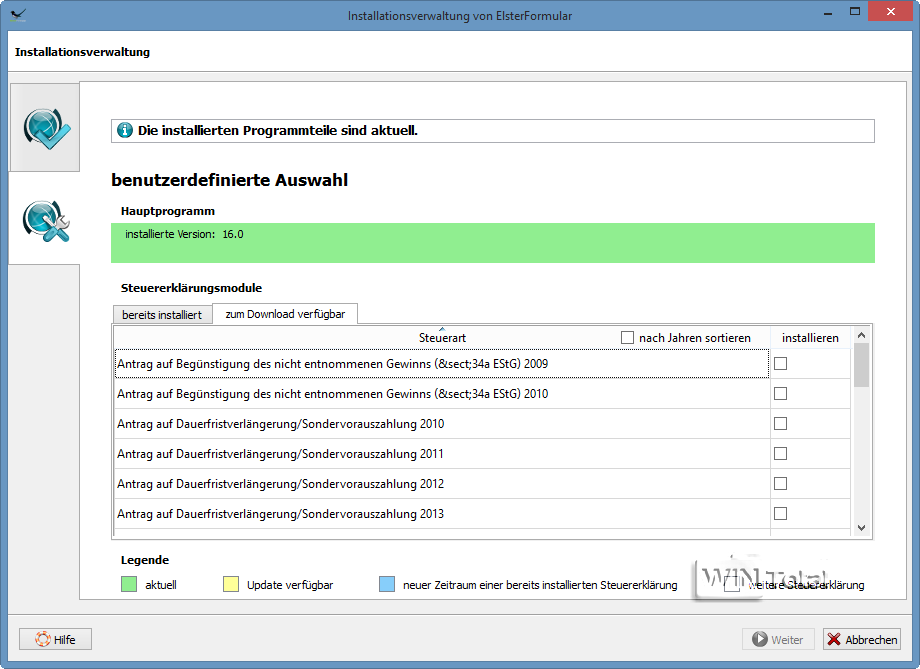Click the Abbrechen button

coord(861,639)
